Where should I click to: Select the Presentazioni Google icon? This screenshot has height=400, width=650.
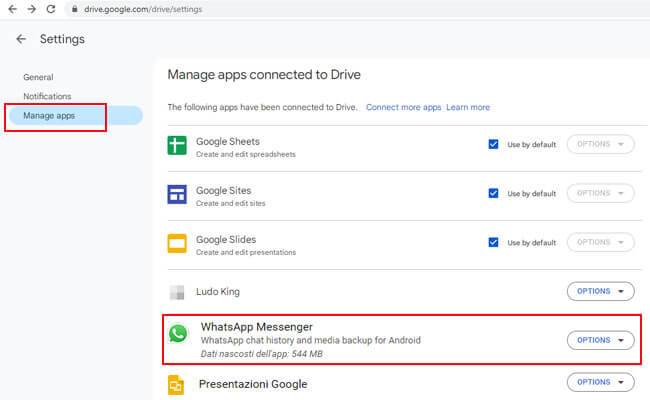(x=176, y=385)
